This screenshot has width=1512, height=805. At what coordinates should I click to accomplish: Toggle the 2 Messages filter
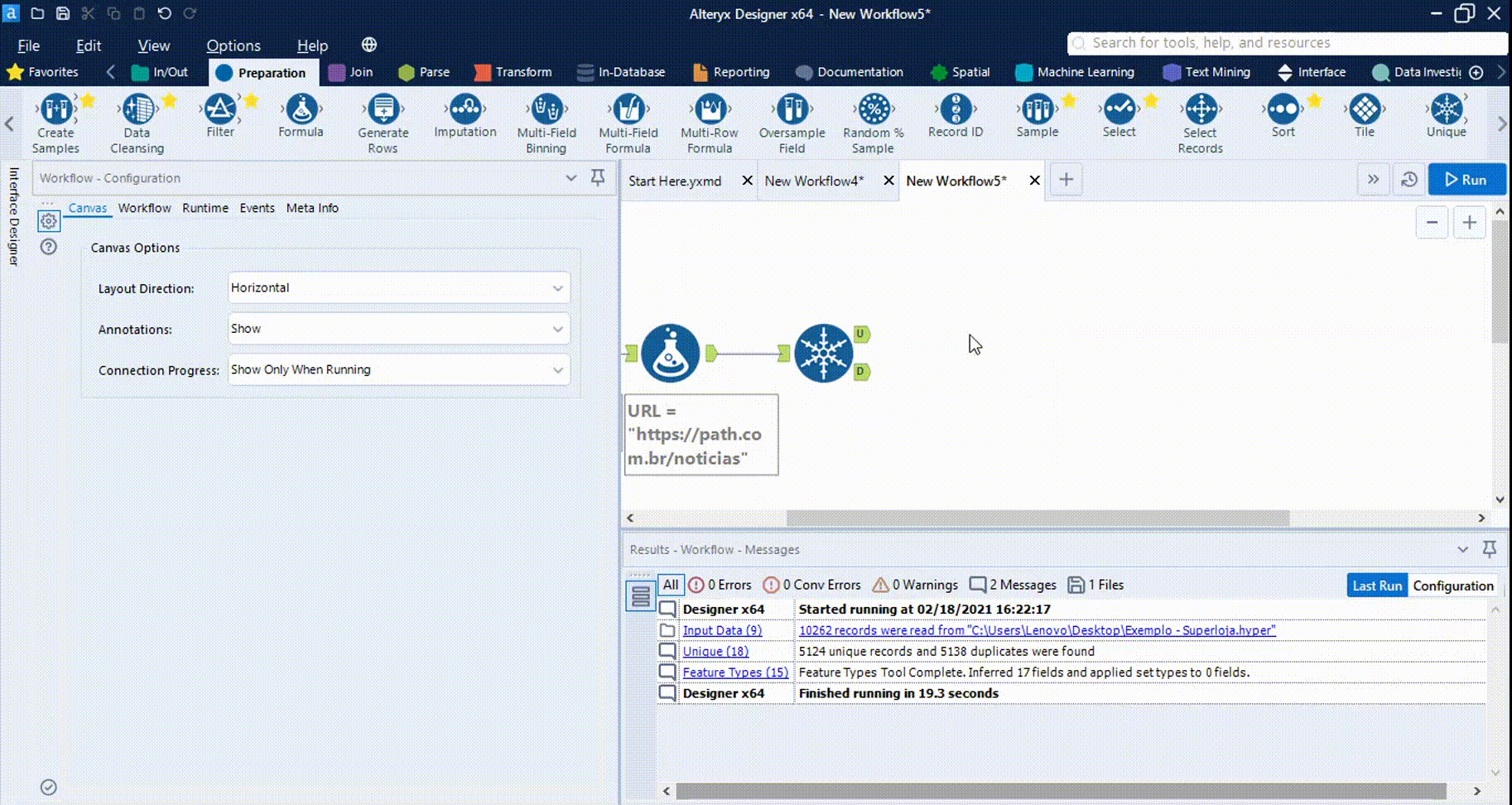click(1013, 585)
